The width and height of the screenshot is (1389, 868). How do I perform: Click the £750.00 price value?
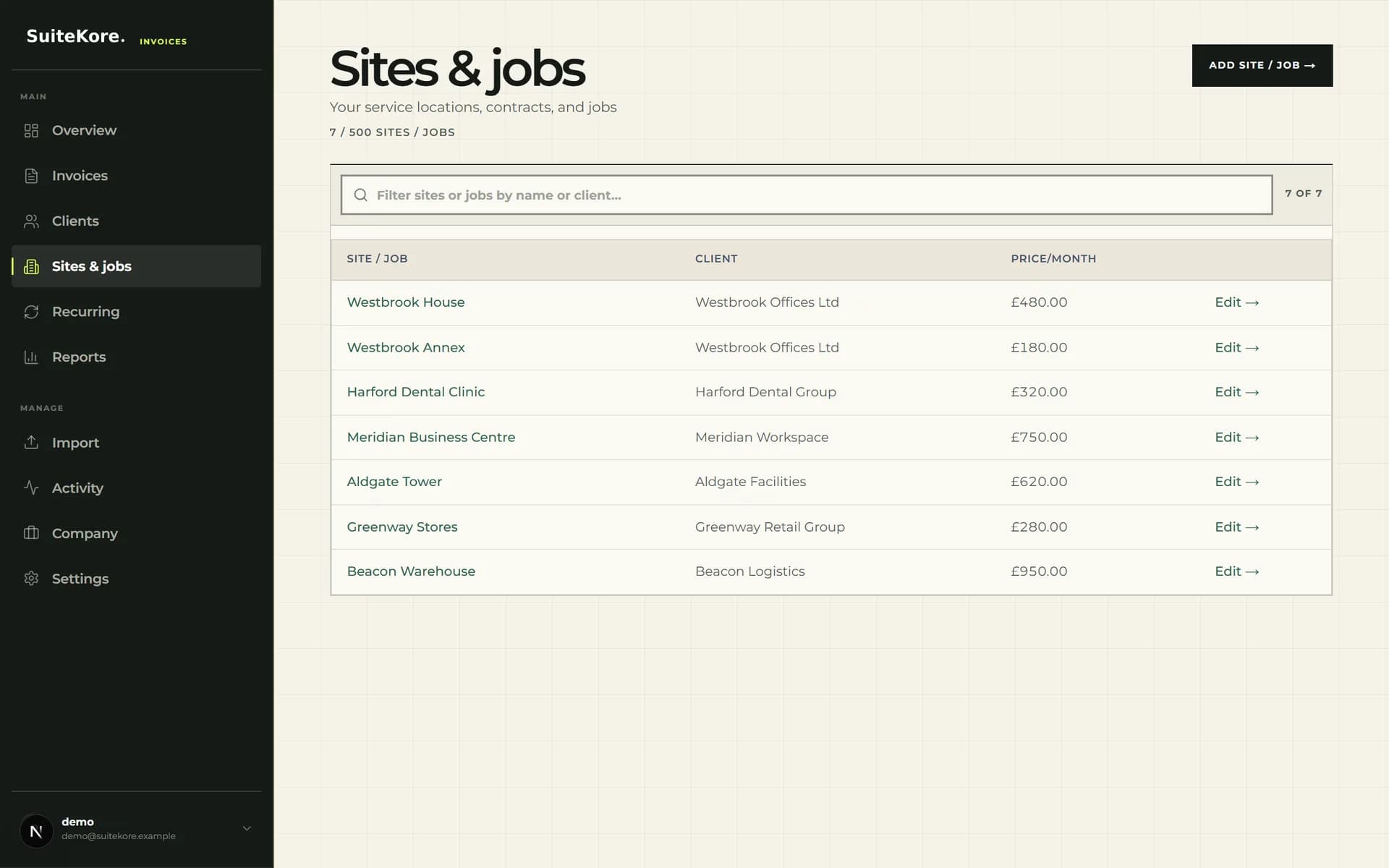click(1039, 437)
